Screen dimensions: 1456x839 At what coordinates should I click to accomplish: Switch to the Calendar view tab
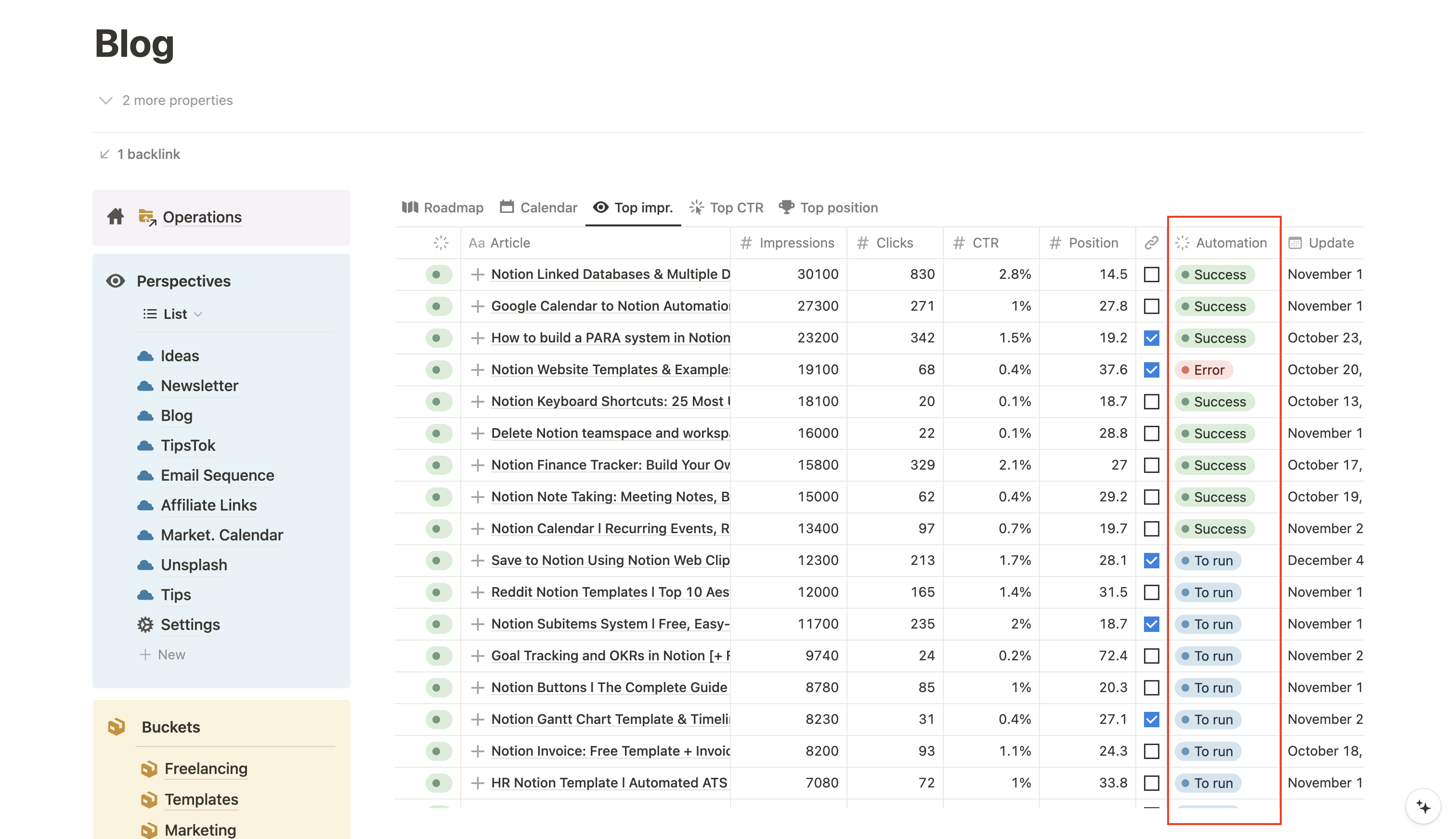click(x=538, y=208)
